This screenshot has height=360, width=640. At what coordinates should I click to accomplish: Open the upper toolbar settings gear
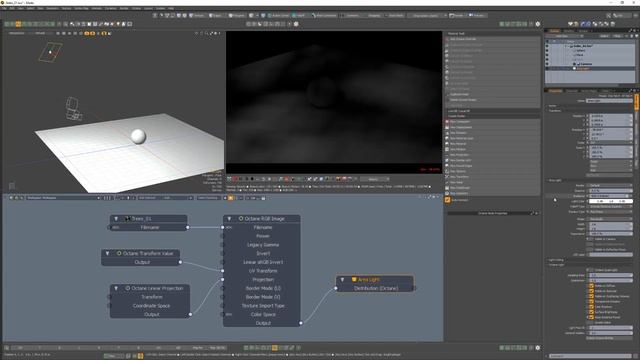538,24
